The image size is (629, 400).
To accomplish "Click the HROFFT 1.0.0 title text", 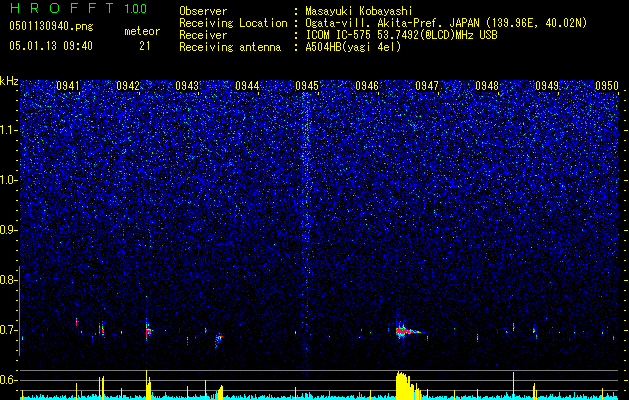I will (78, 8).
